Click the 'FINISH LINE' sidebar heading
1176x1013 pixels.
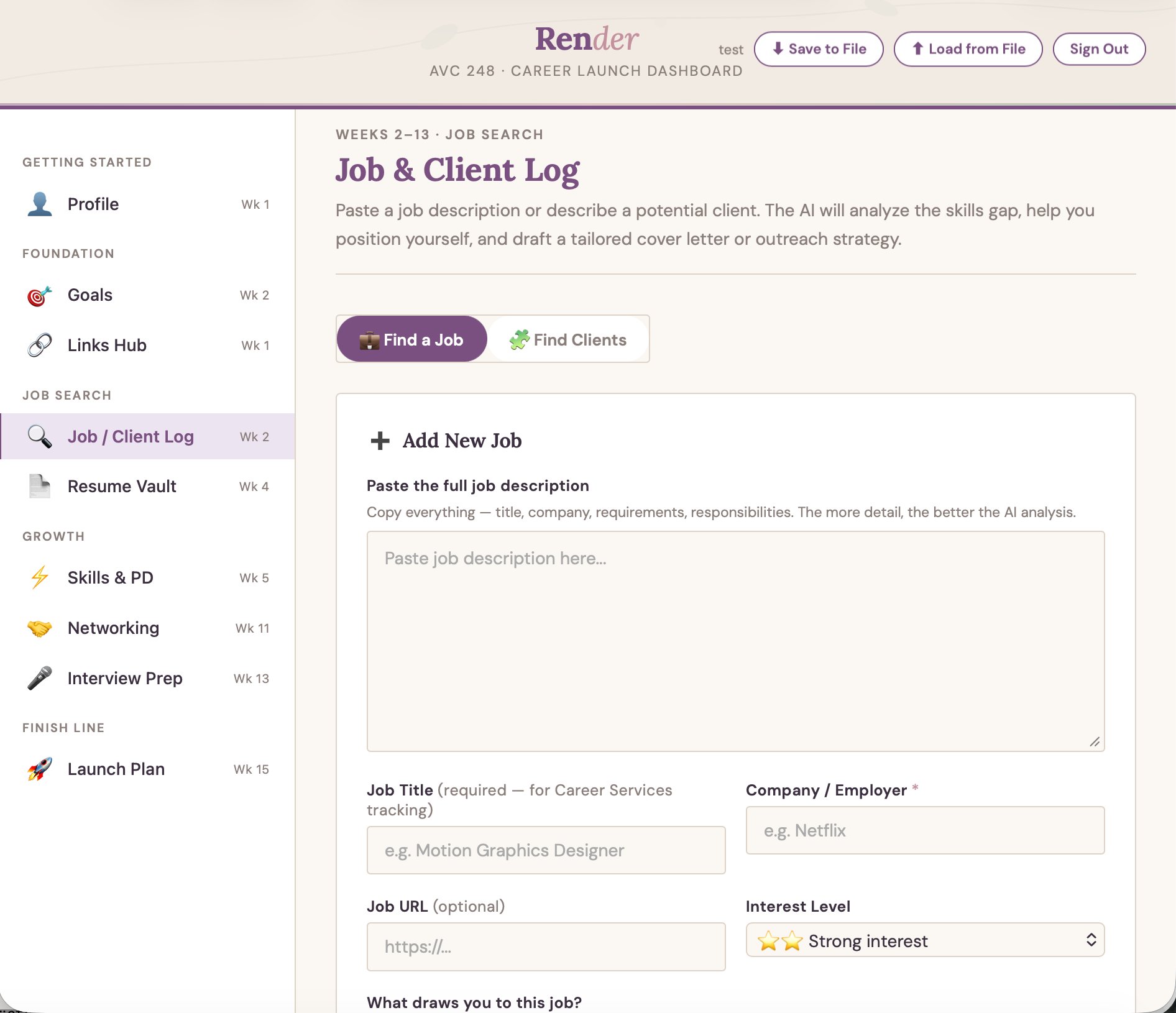[63, 728]
